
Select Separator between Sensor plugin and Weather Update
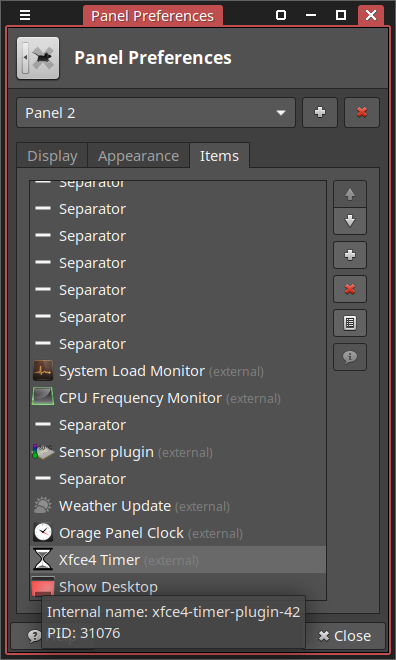pos(178,479)
